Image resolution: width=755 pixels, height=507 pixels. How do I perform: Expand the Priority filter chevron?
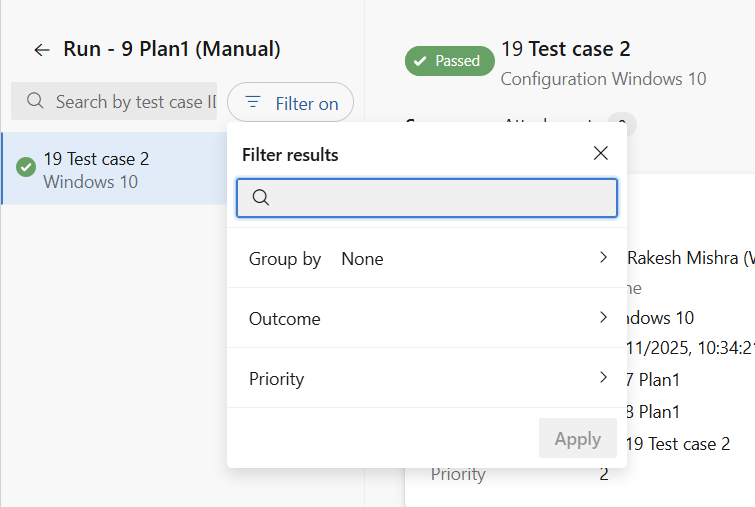click(x=603, y=377)
